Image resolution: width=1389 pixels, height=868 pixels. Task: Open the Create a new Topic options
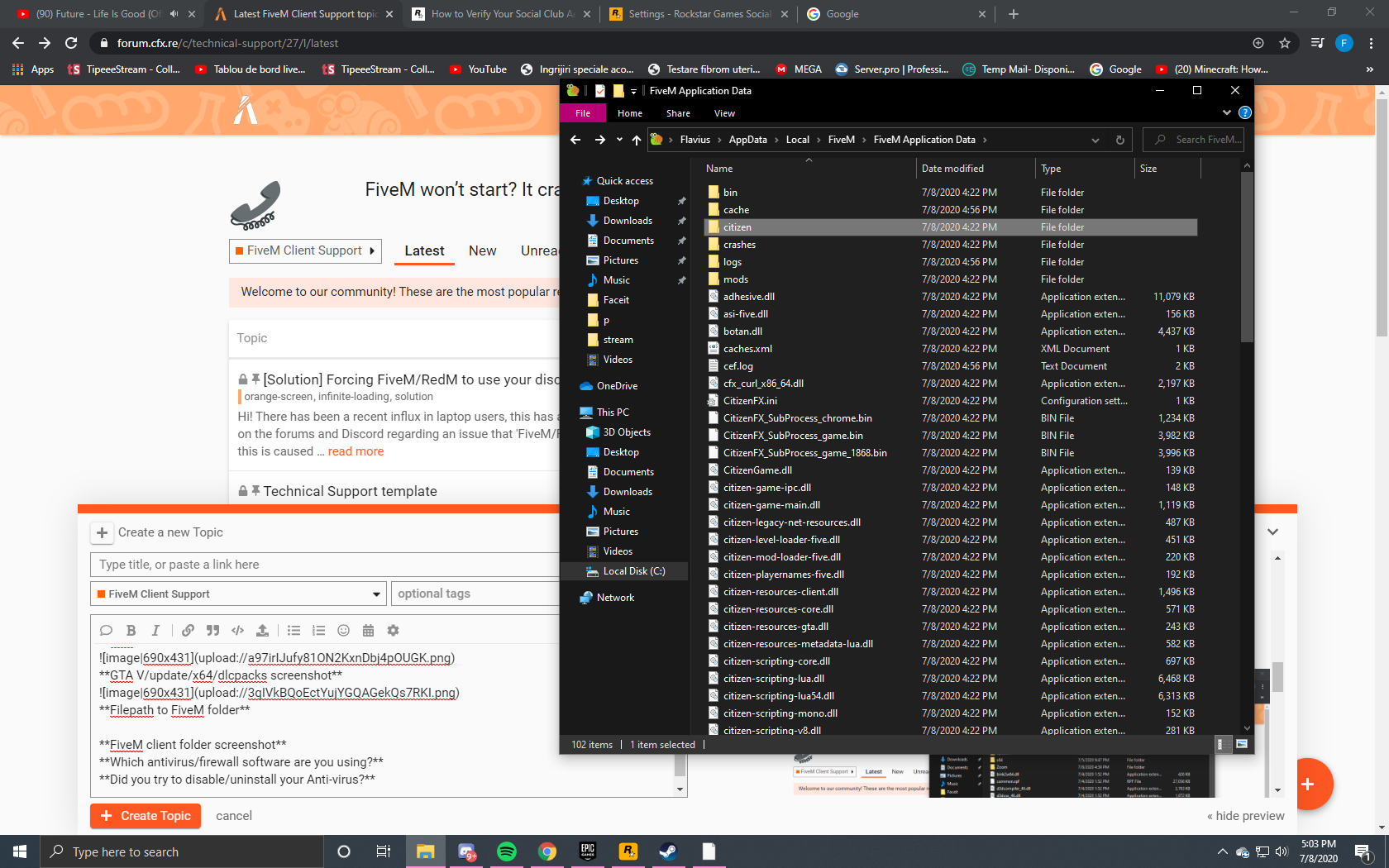pyautogui.click(x=102, y=532)
